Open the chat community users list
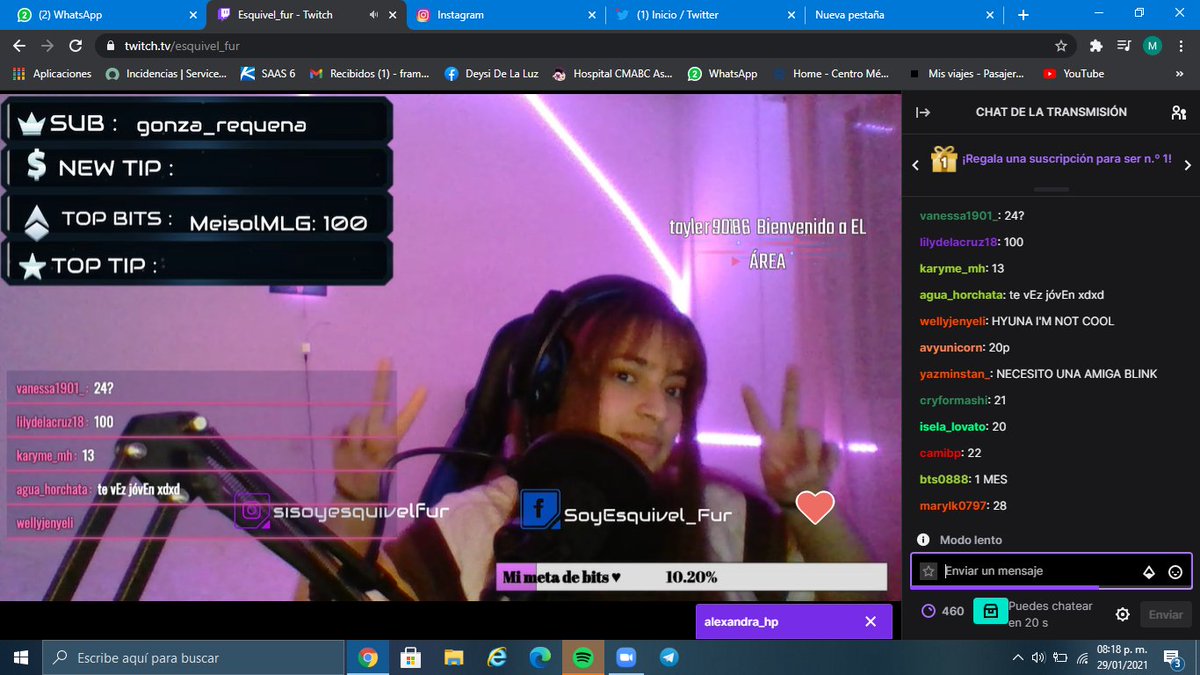Viewport: 1200px width, 675px height. 1179,113
